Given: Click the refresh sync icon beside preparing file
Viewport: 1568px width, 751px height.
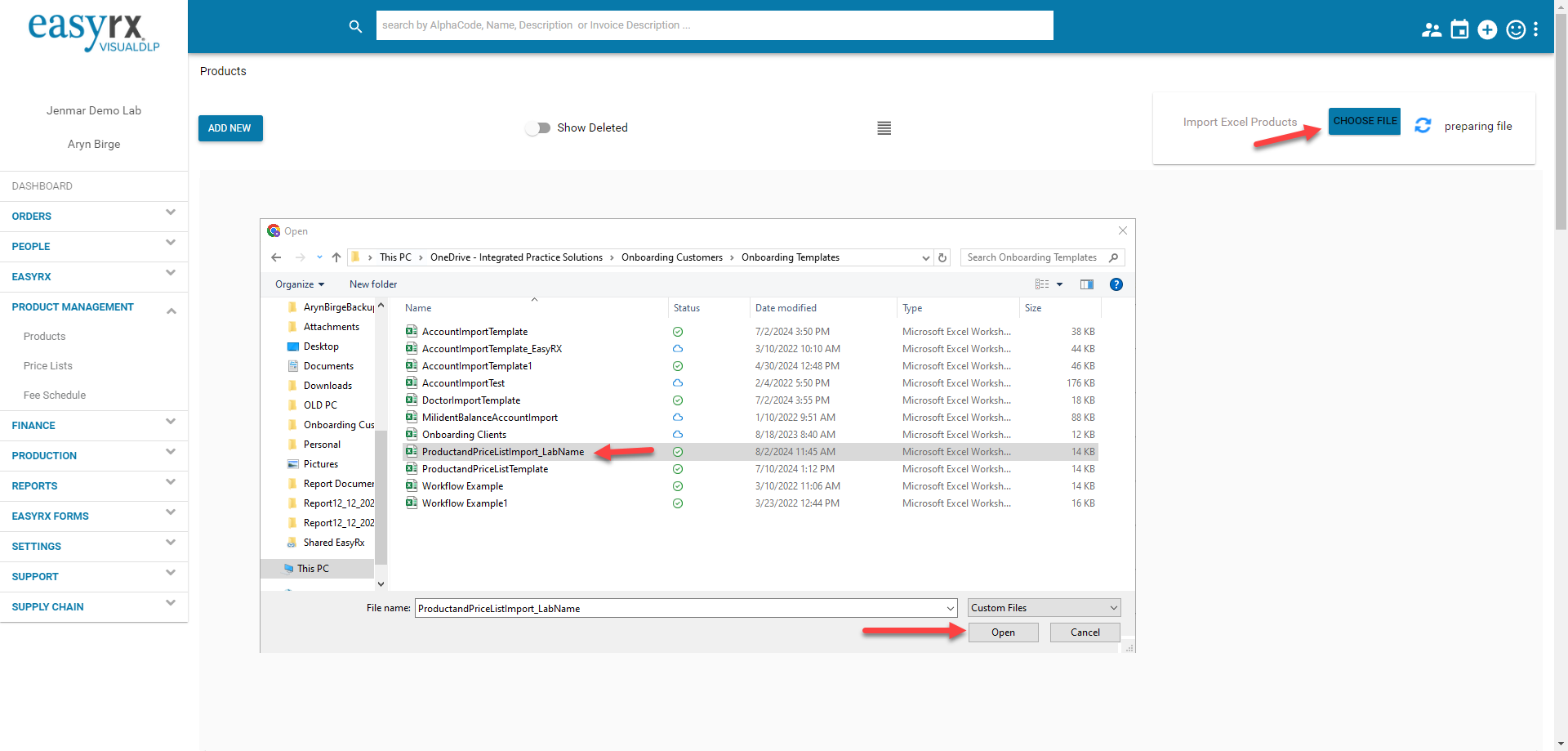Looking at the screenshot, I should click(x=1423, y=126).
